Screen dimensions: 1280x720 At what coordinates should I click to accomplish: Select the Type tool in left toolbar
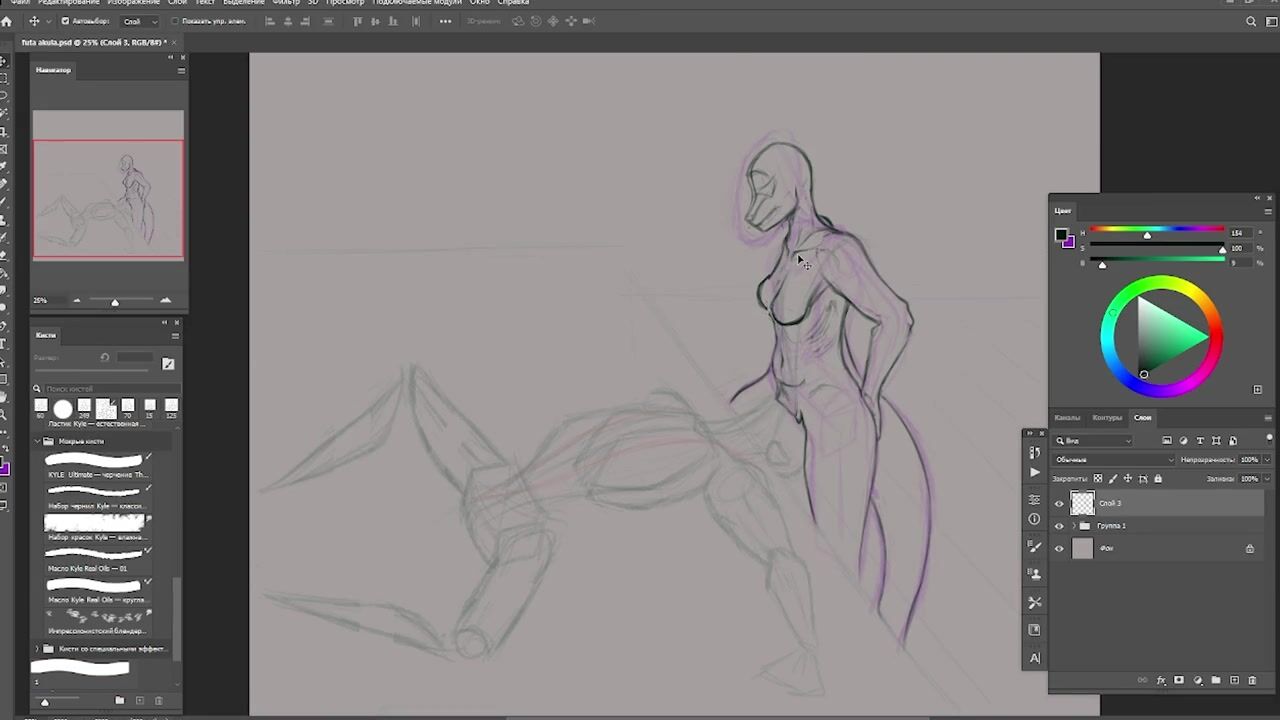4,344
